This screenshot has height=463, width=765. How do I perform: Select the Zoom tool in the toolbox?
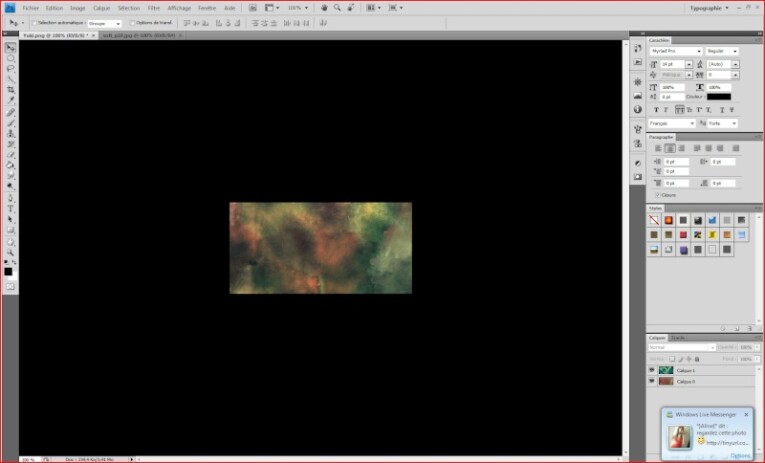(10, 252)
